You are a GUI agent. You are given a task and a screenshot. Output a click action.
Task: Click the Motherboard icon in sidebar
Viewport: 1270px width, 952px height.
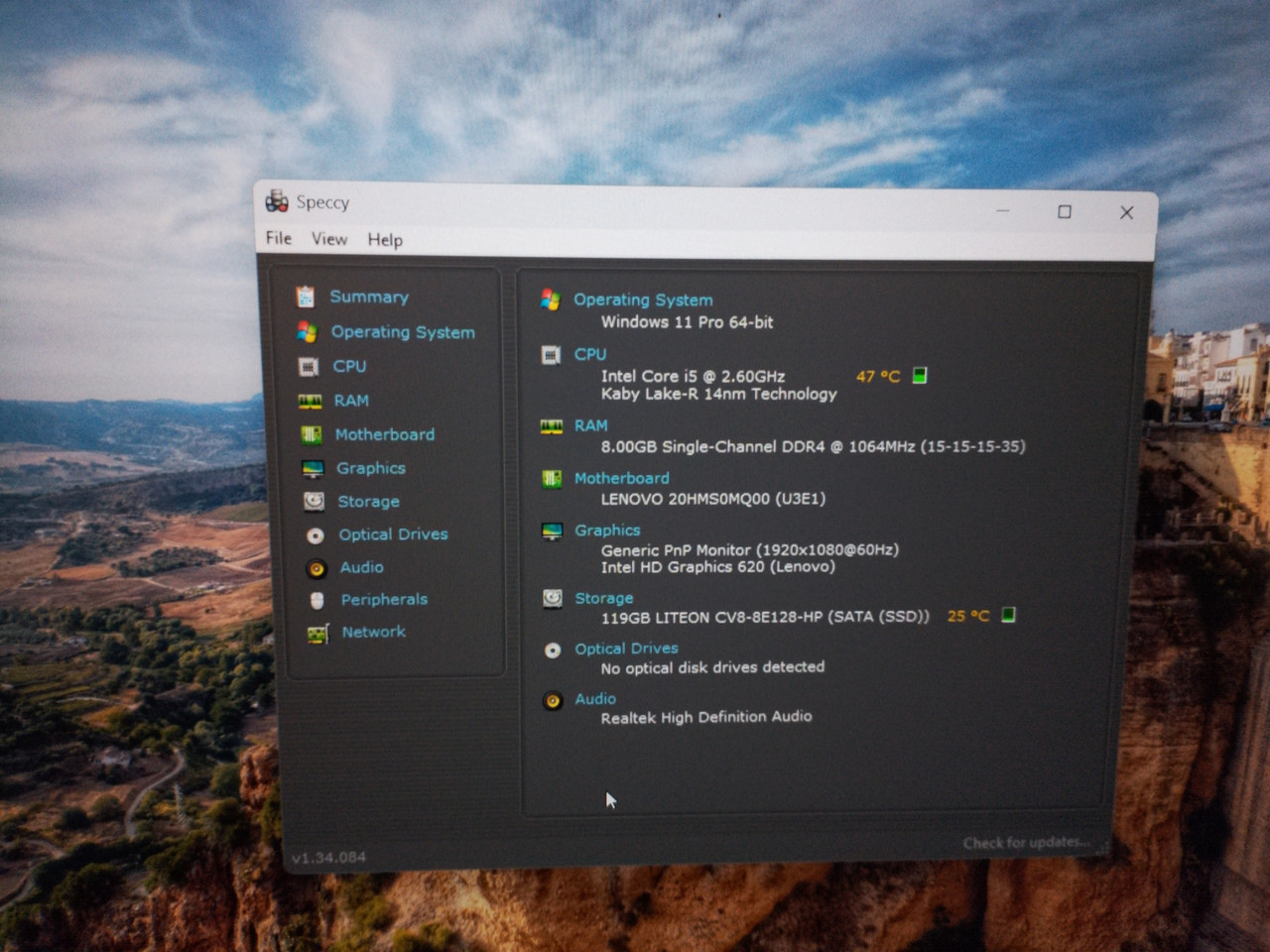point(311,434)
